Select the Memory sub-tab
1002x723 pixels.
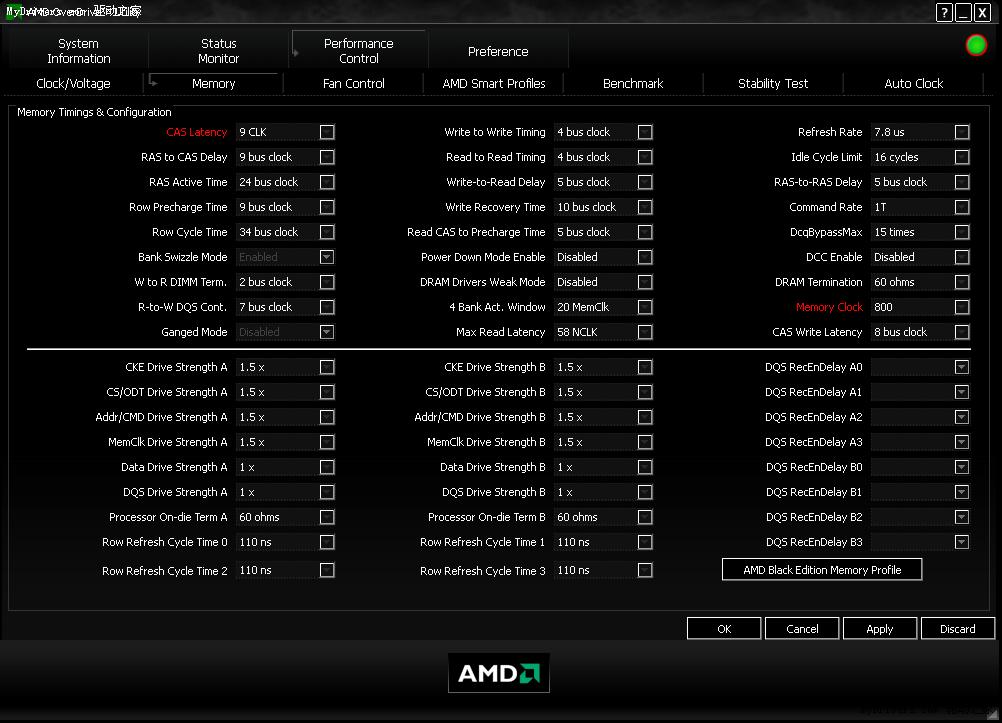coord(213,84)
